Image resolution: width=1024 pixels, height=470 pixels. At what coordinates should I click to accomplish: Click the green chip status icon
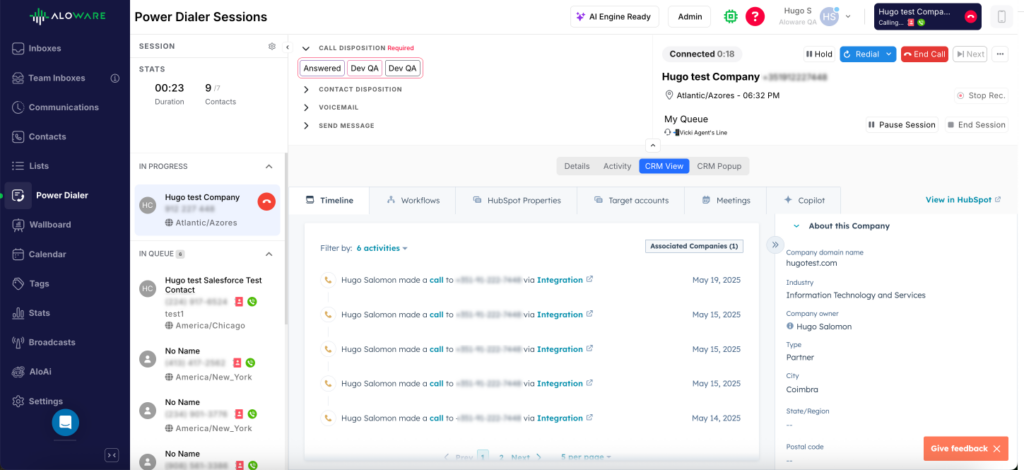point(730,17)
